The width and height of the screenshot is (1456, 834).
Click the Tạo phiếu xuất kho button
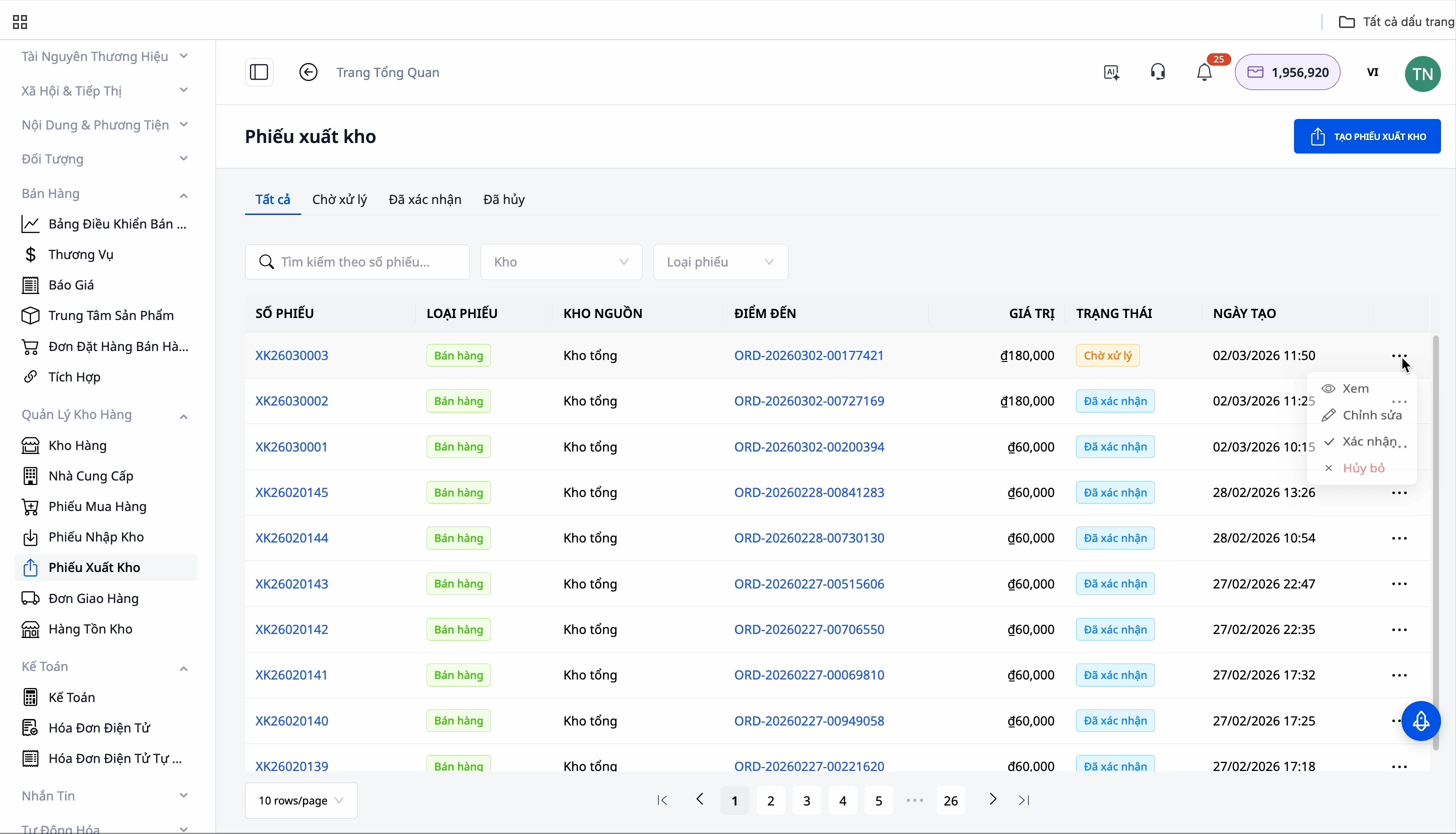1366,136
